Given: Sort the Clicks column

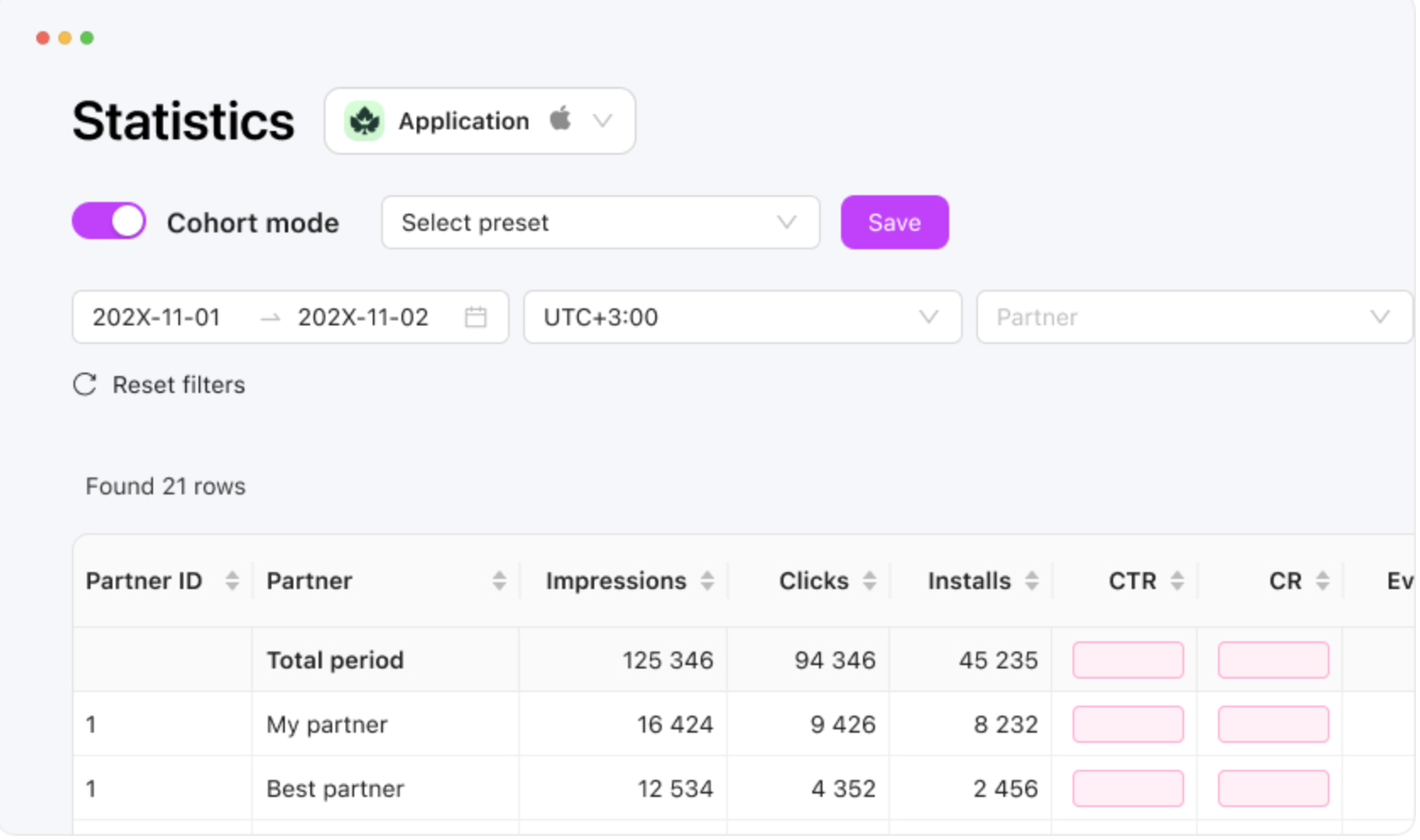Looking at the screenshot, I should tap(870, 581).
